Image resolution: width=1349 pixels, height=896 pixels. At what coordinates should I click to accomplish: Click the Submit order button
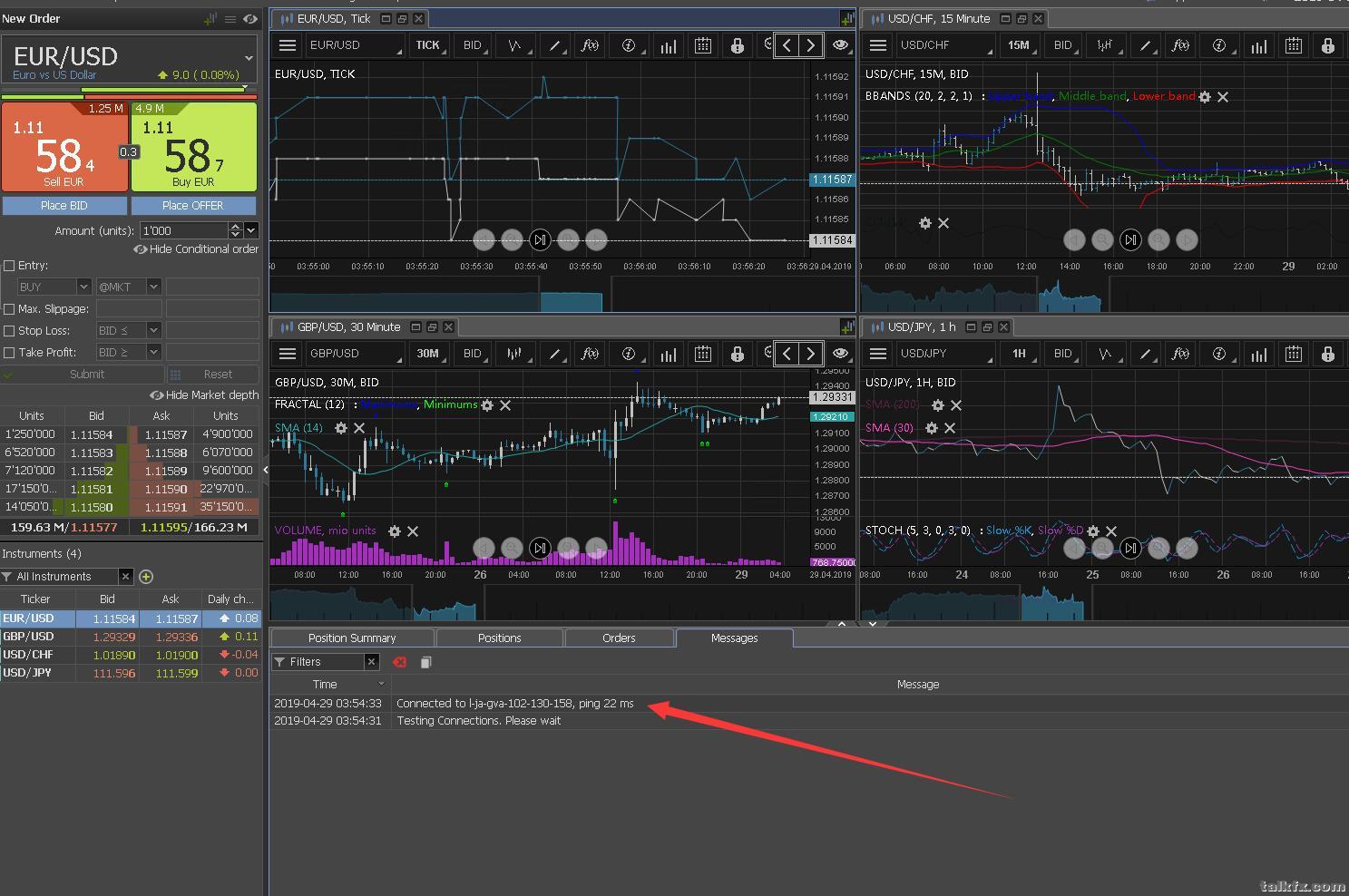(83, 375)
